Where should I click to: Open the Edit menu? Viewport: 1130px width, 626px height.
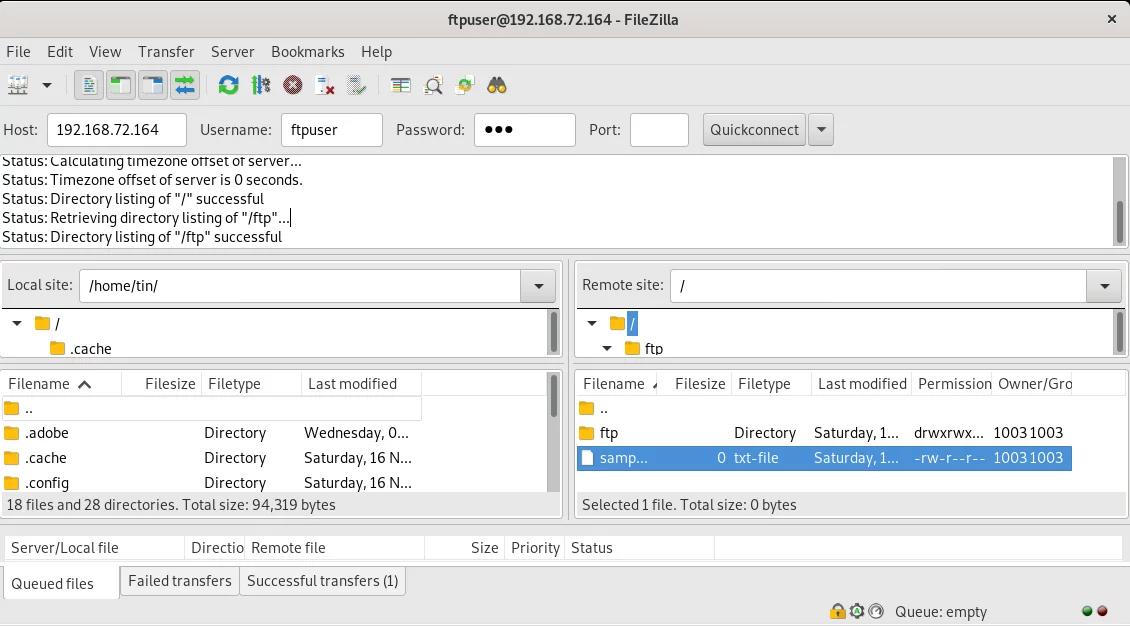click(x=60, y=52)
